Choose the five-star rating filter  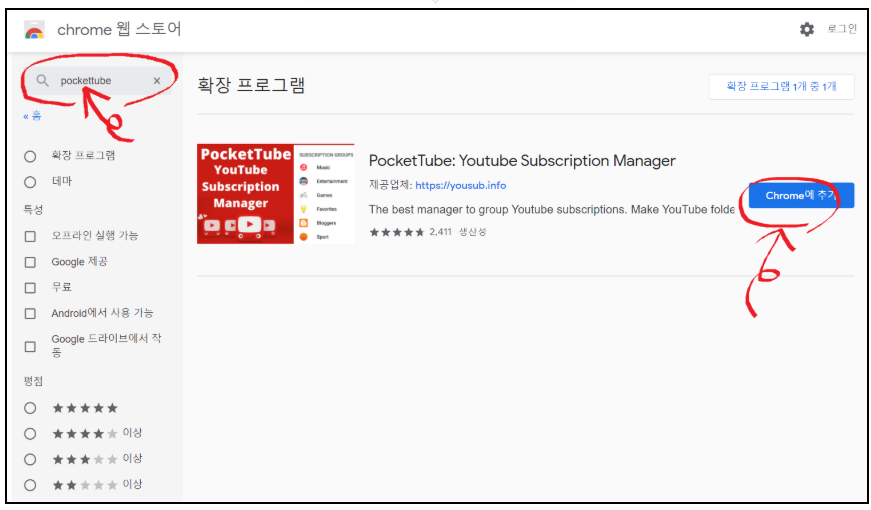[x=30, y=408]
